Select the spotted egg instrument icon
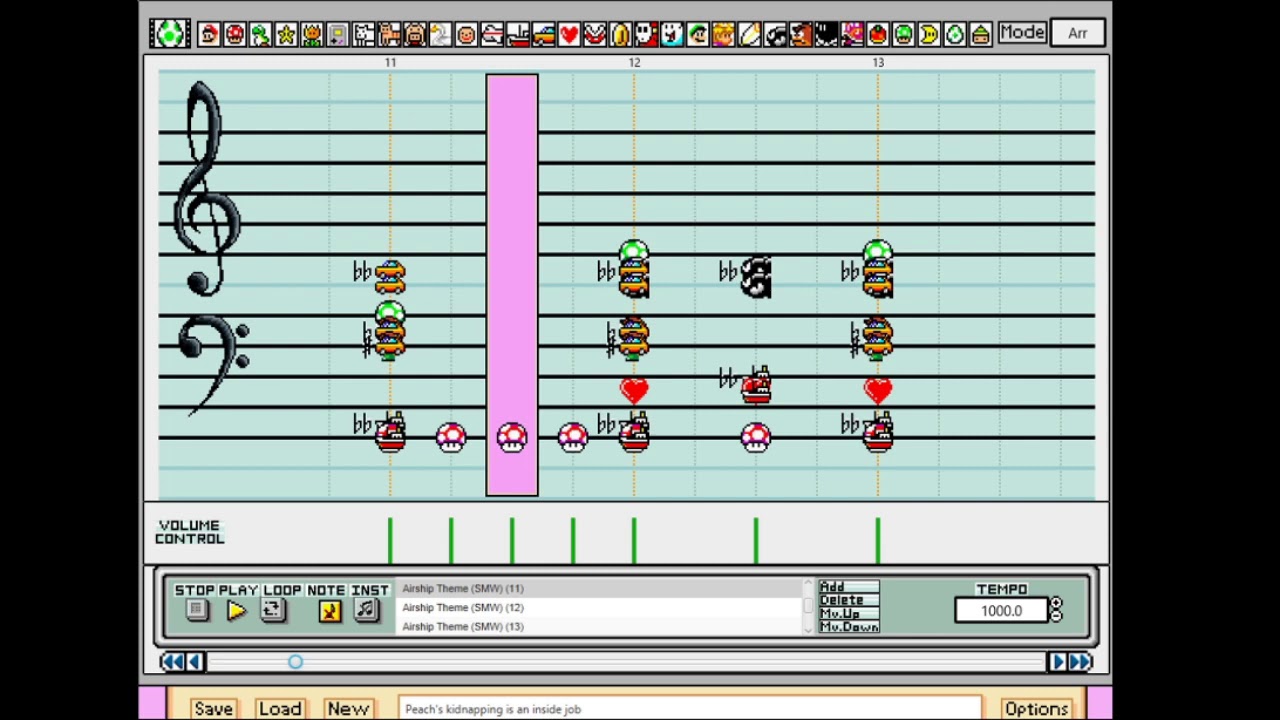 (955, 35)
